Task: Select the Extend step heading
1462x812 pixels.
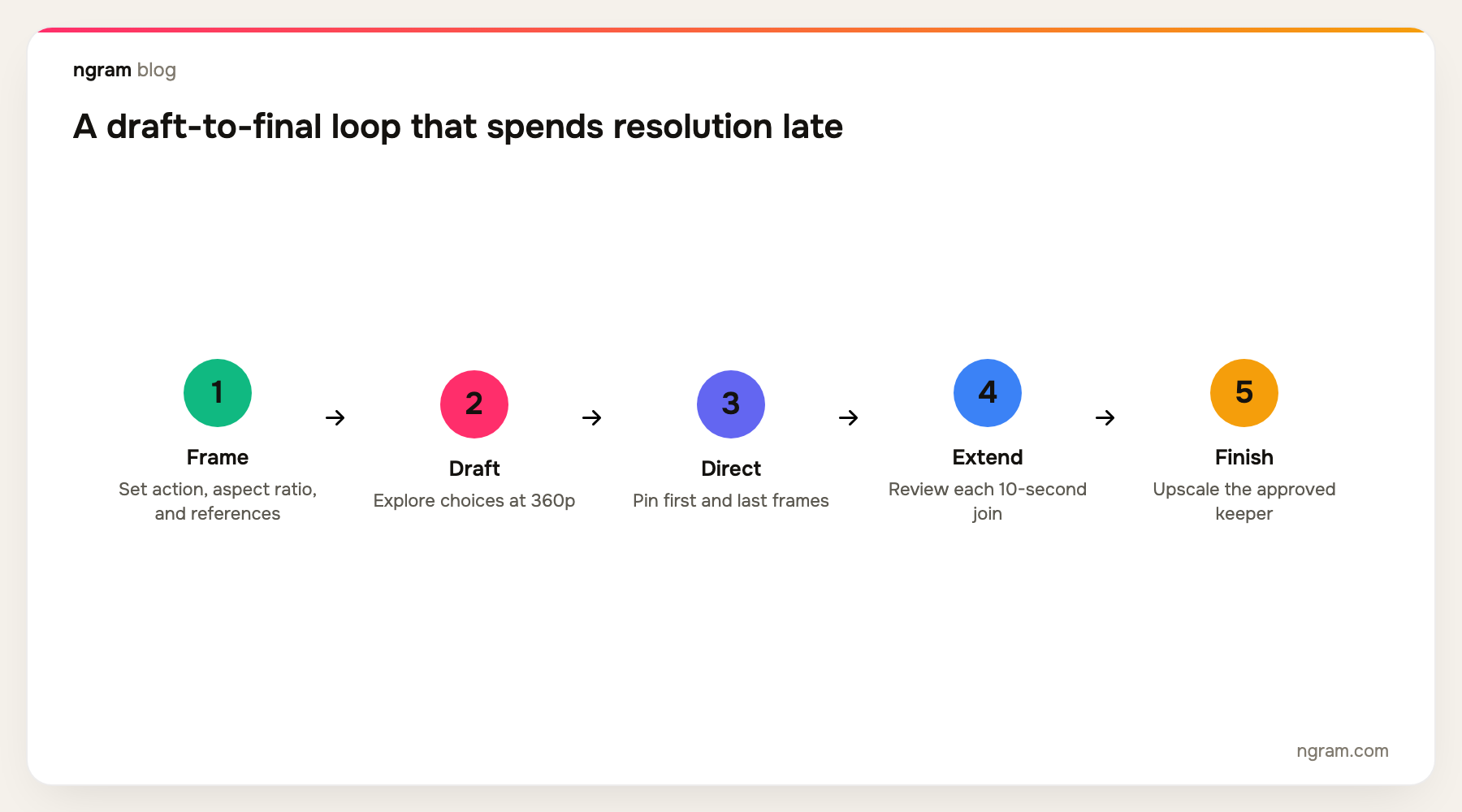Action: click(988, 457)
